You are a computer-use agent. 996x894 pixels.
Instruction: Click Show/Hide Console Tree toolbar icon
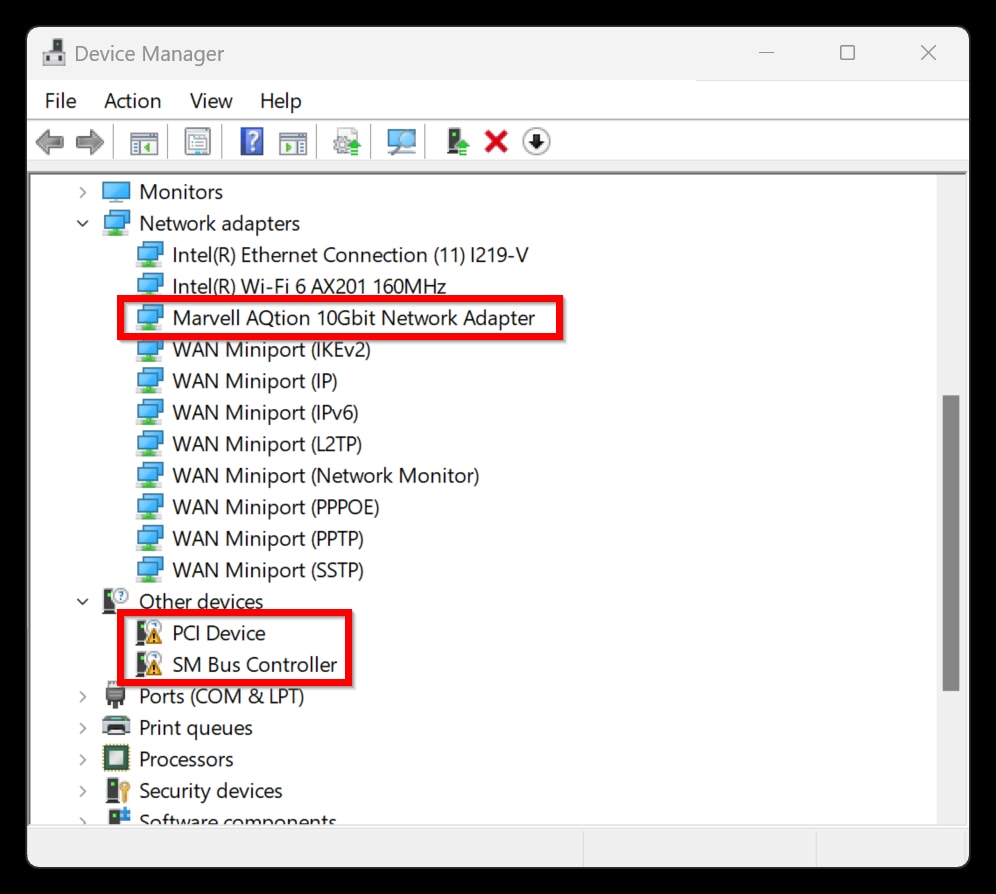(x=144, y=142)
